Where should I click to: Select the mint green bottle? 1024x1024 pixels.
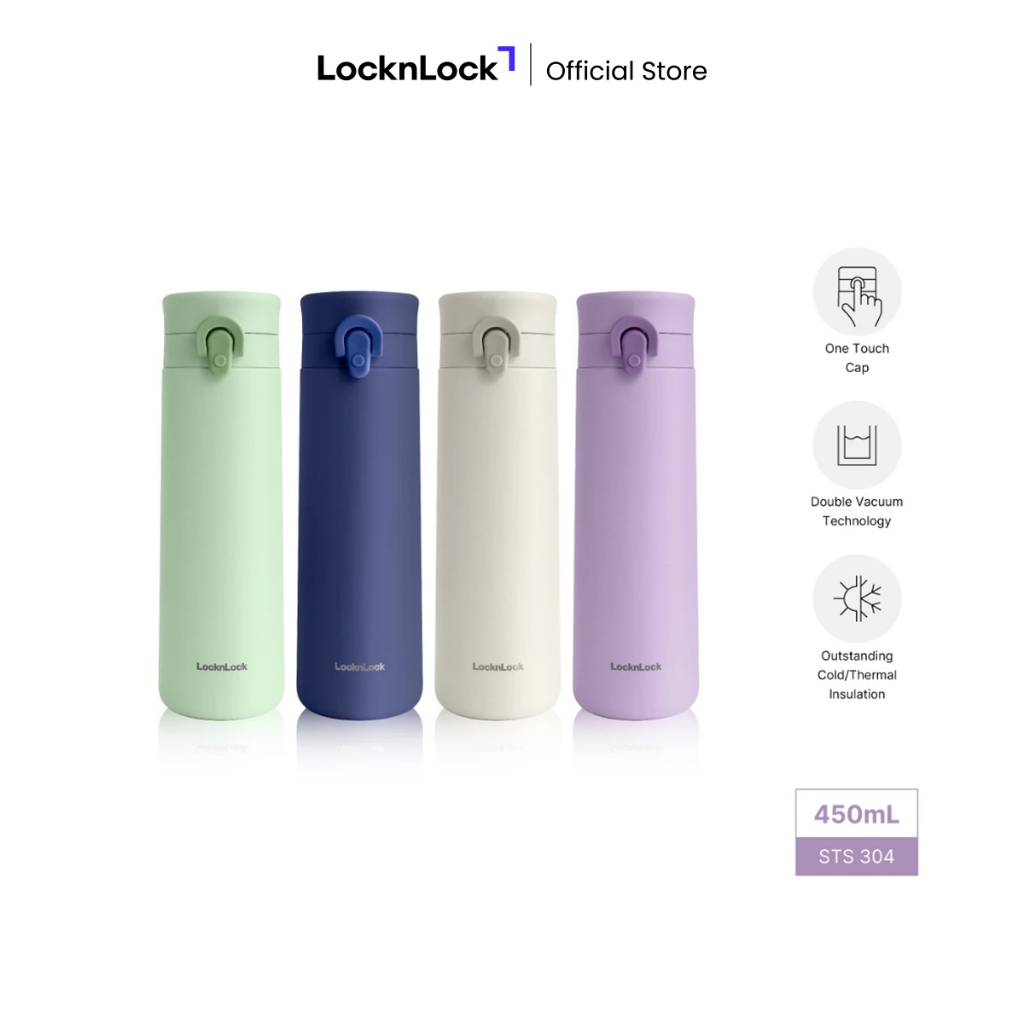pyautogui.click(x=221, y=506)
